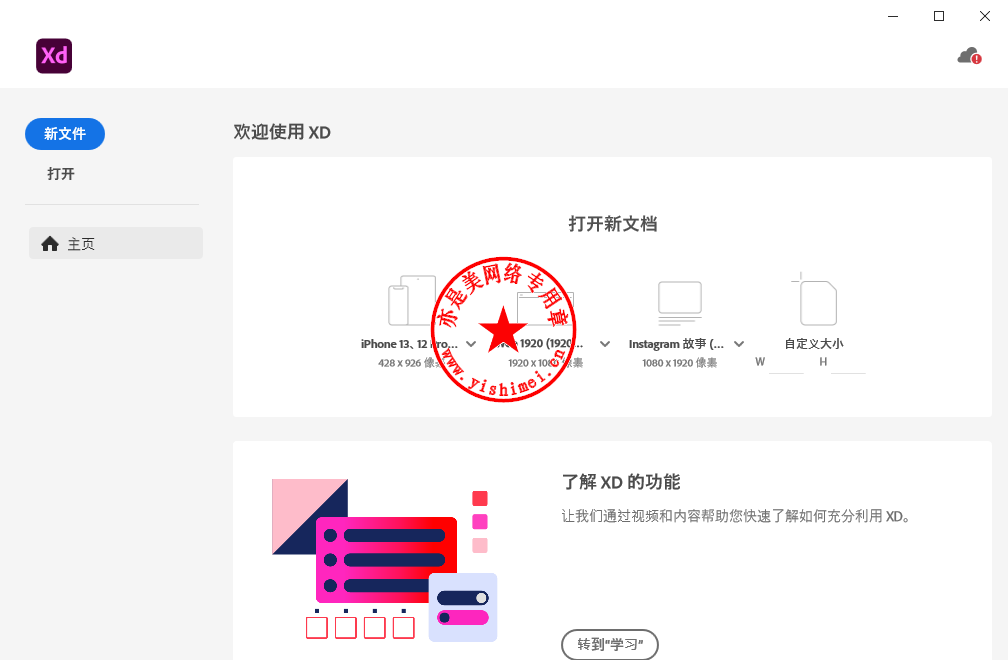Open the cloud sync error status icon
The image size is (1008, 660).
969,57
